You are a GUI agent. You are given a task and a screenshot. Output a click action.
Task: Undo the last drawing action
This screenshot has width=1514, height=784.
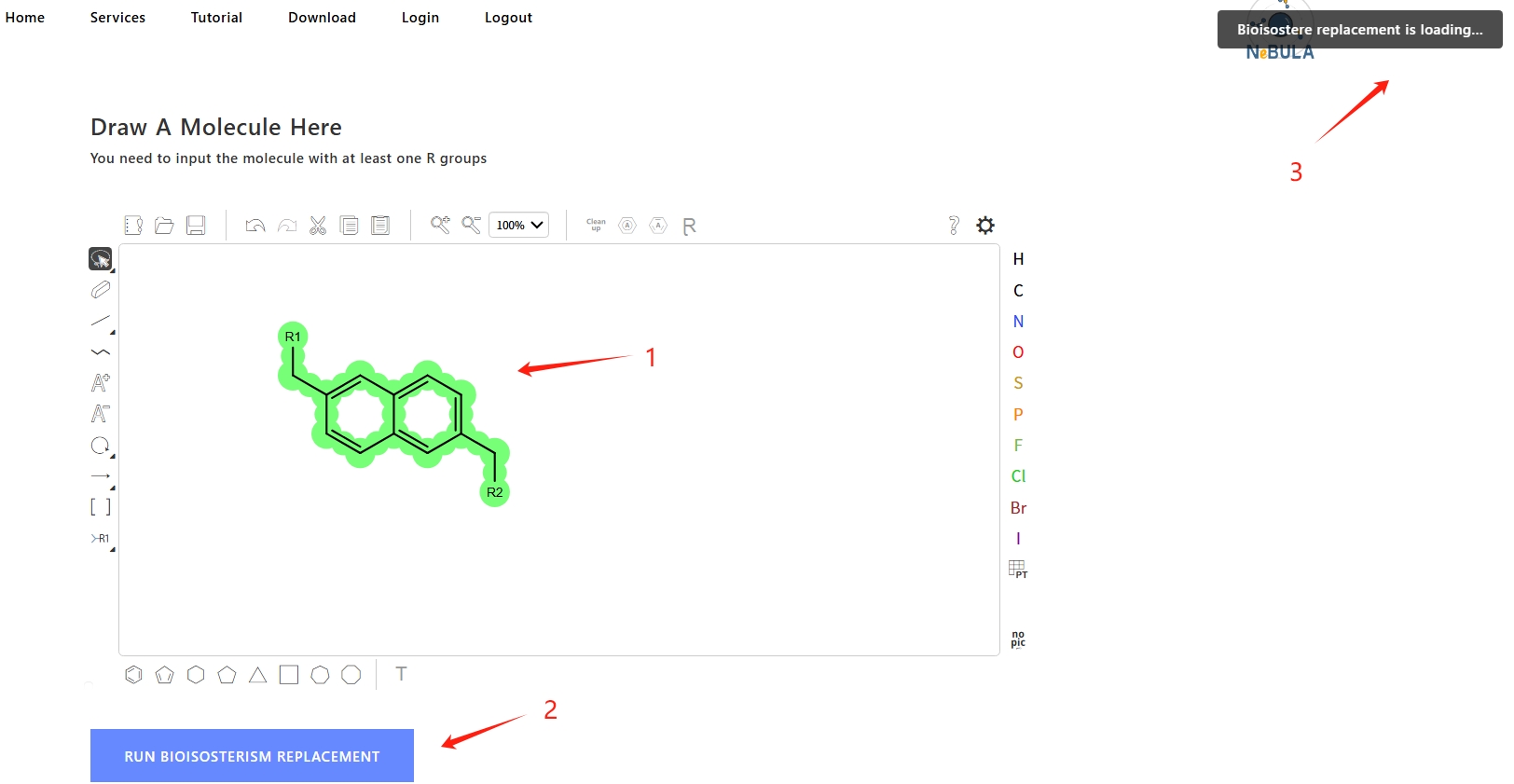255,225
